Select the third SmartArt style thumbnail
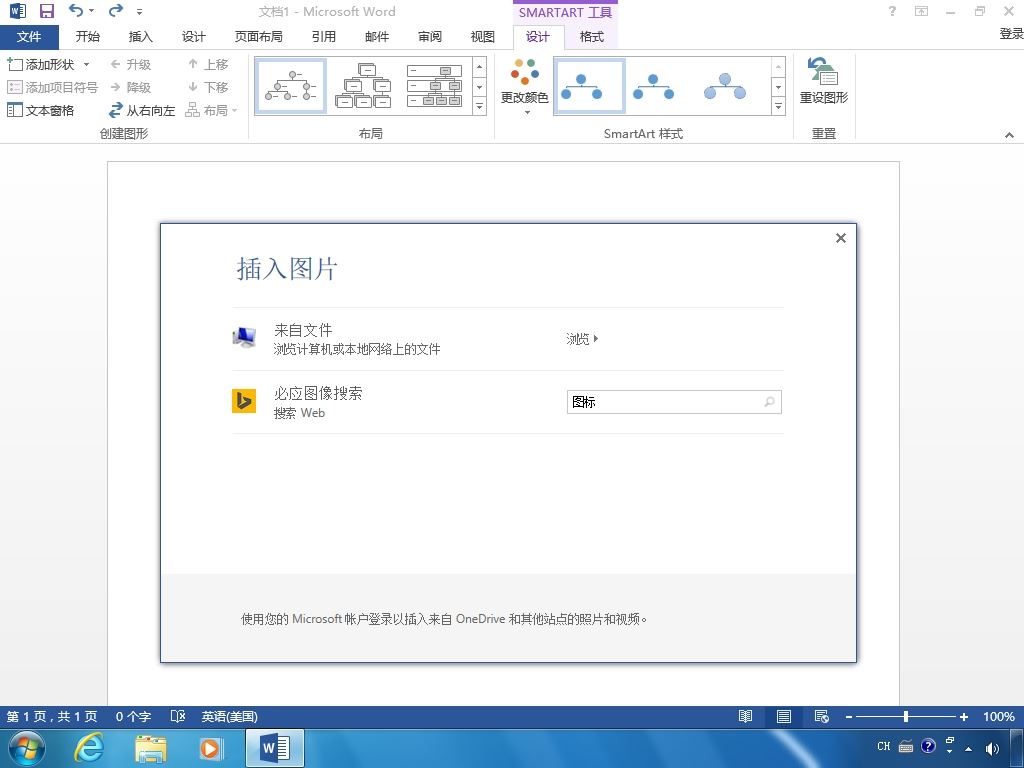 pos(725,86)
